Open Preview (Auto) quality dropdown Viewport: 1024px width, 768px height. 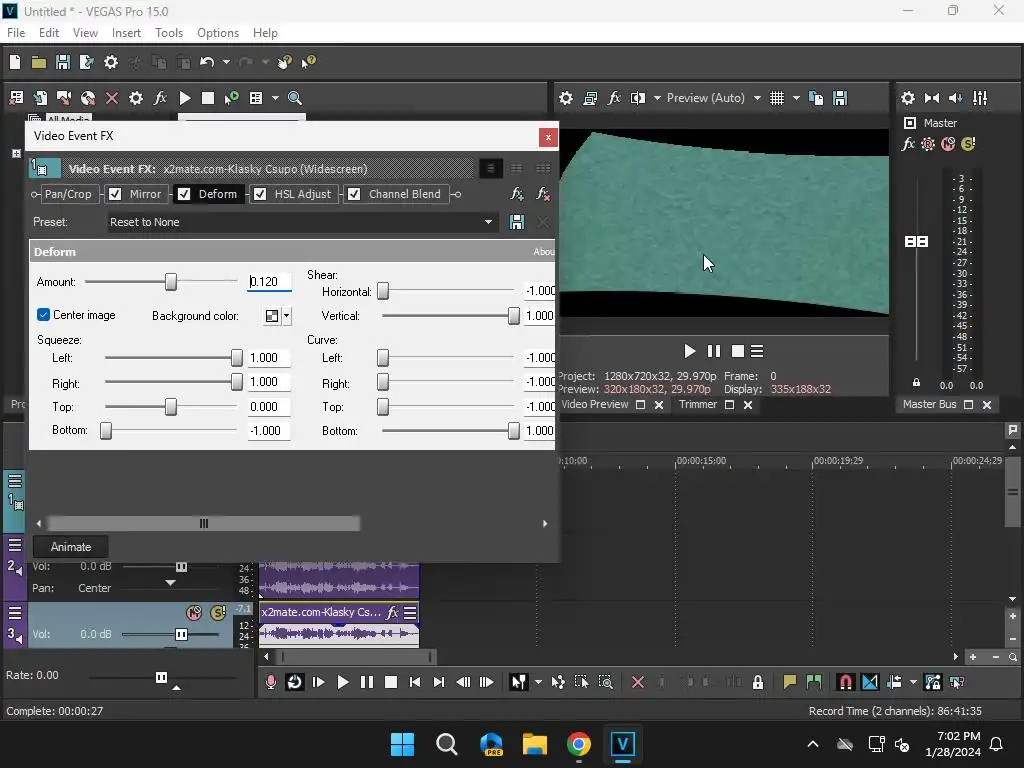pos(757,98)
